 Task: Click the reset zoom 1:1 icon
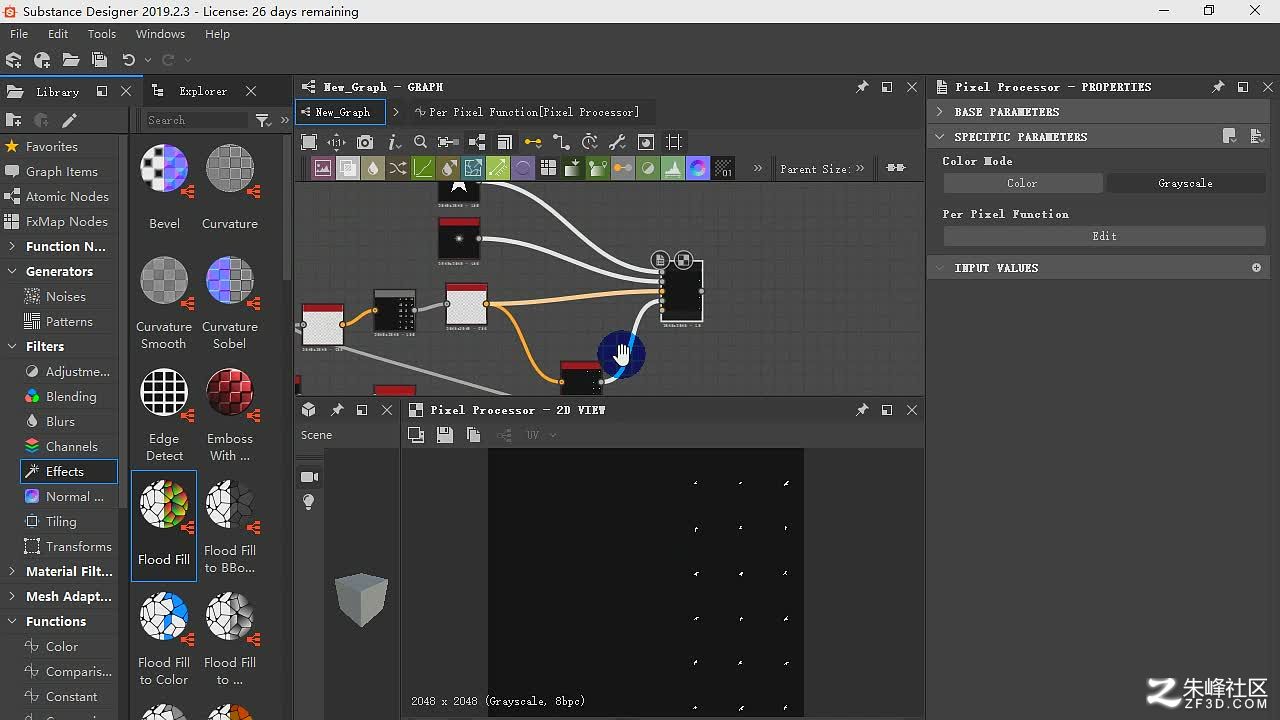(337, 142)
